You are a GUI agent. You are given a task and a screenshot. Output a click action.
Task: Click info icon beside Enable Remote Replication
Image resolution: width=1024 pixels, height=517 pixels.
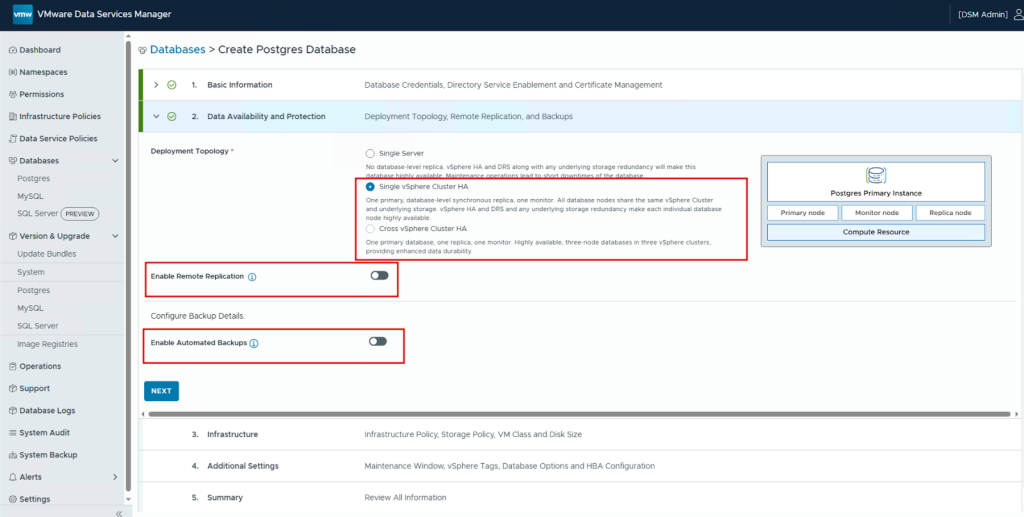252,277
